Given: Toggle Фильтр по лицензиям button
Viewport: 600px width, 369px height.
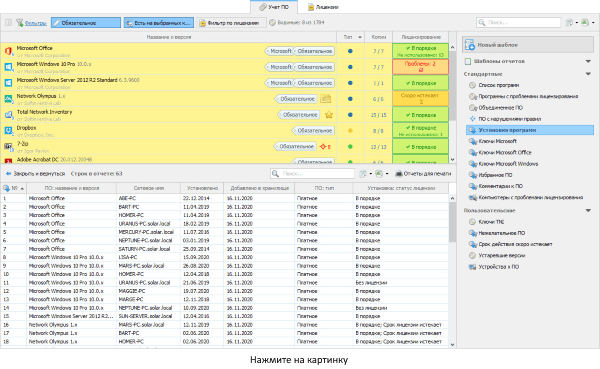Looking at the screenshot, I should coord(232,23).
